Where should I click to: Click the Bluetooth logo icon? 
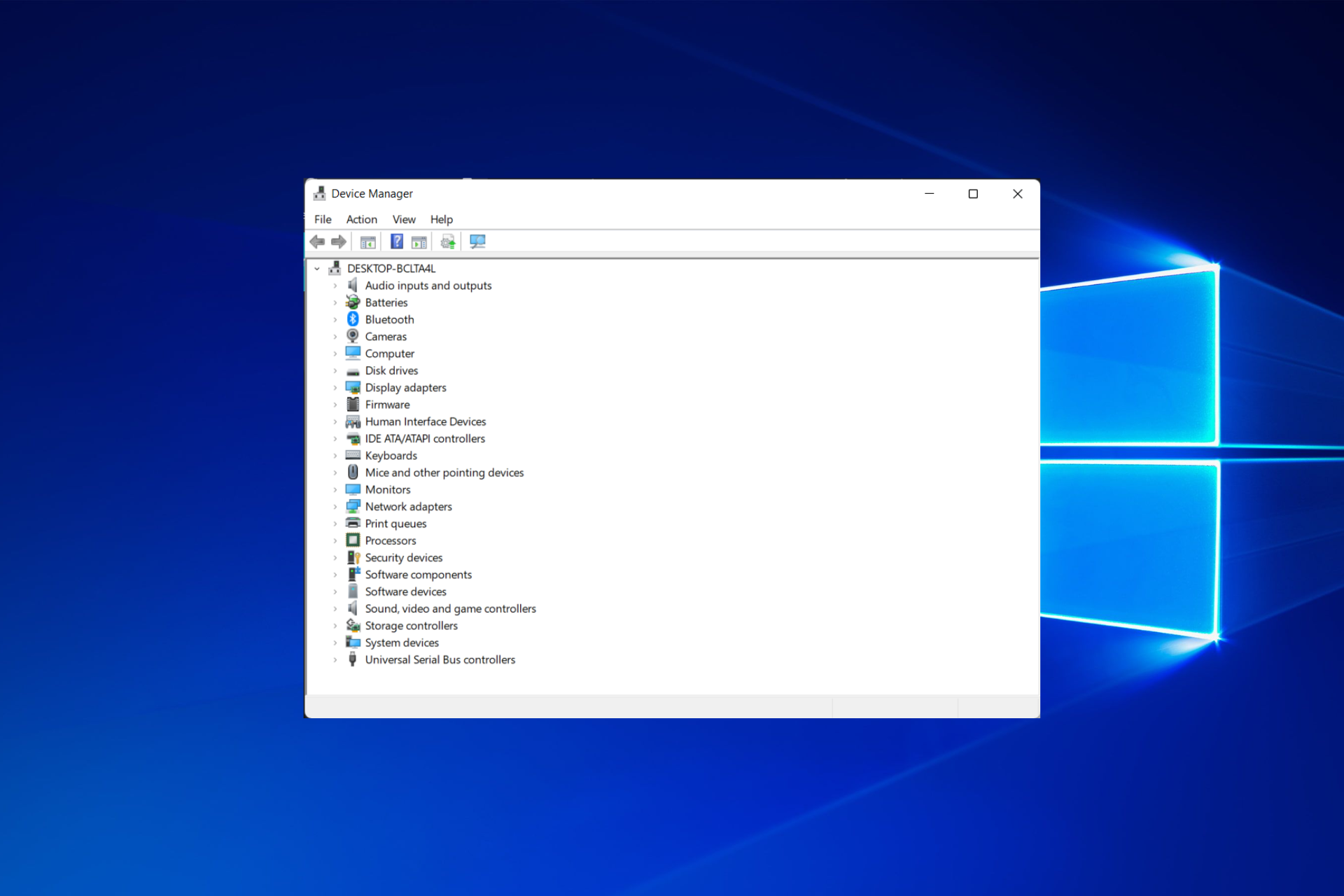tap(353, 319)
